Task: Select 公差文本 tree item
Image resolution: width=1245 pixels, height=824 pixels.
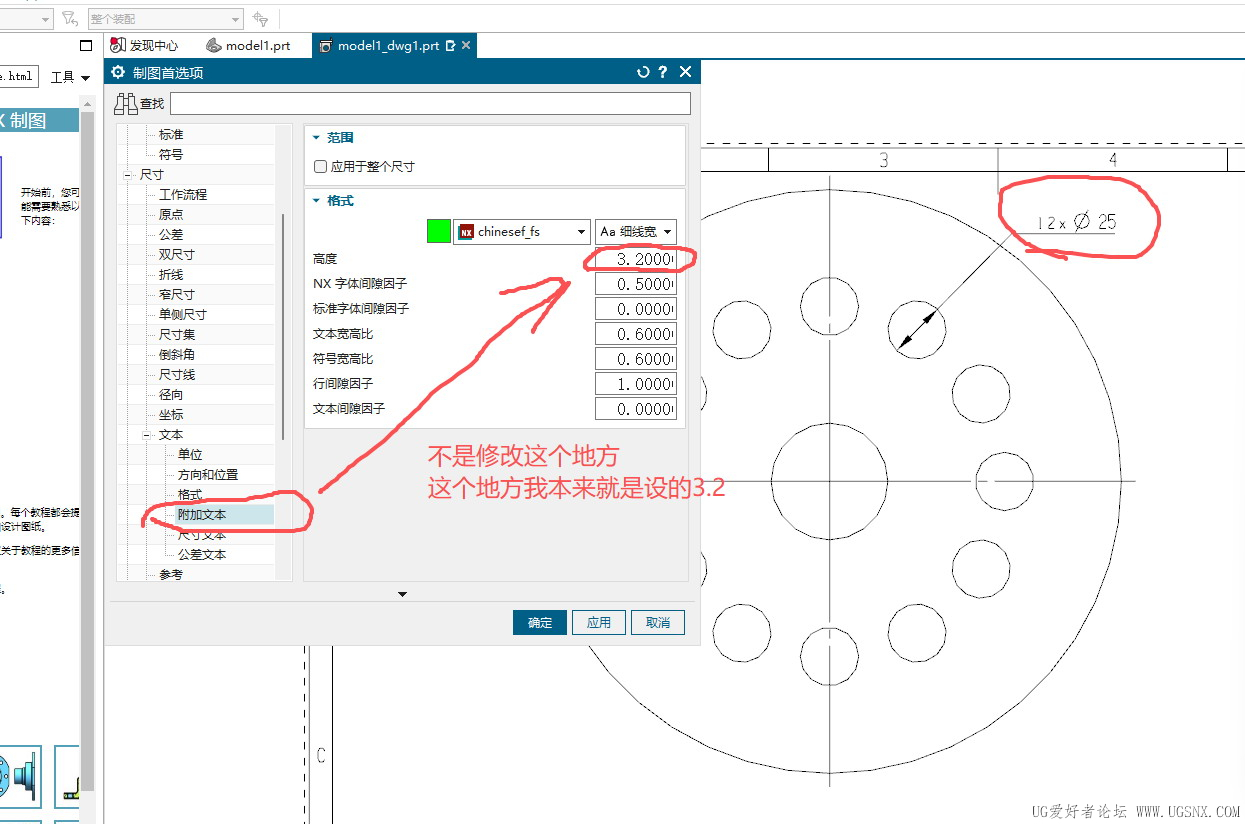Action: pos(202,555)
